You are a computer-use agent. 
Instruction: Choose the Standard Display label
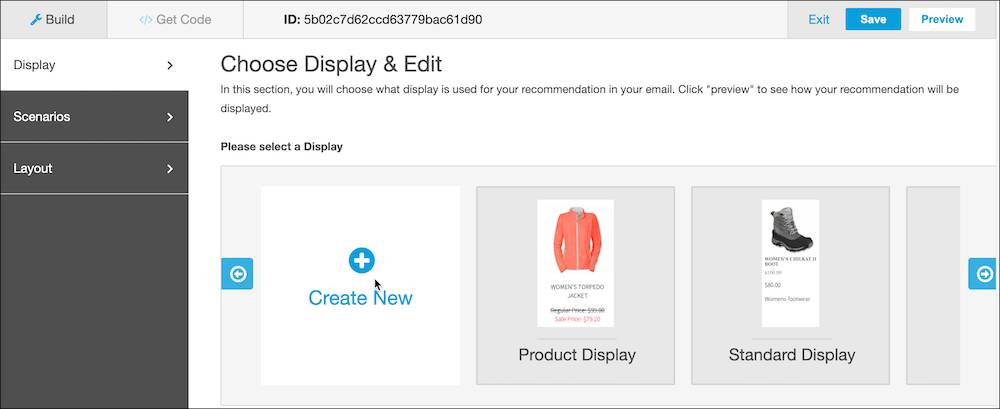tap(791, 355)
